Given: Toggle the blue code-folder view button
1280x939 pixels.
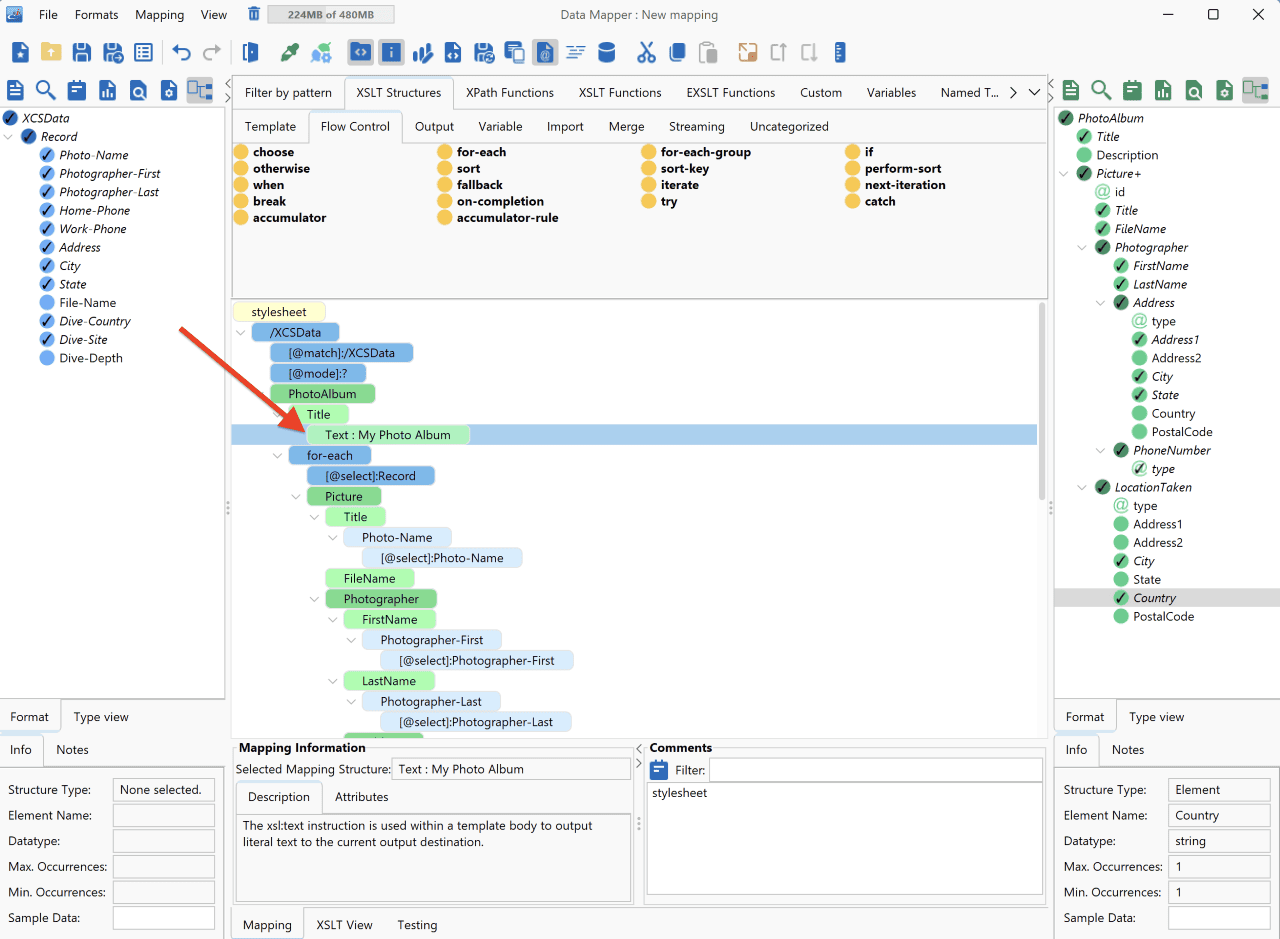Looking at the screenshot, I should click(x=360, y=52).
